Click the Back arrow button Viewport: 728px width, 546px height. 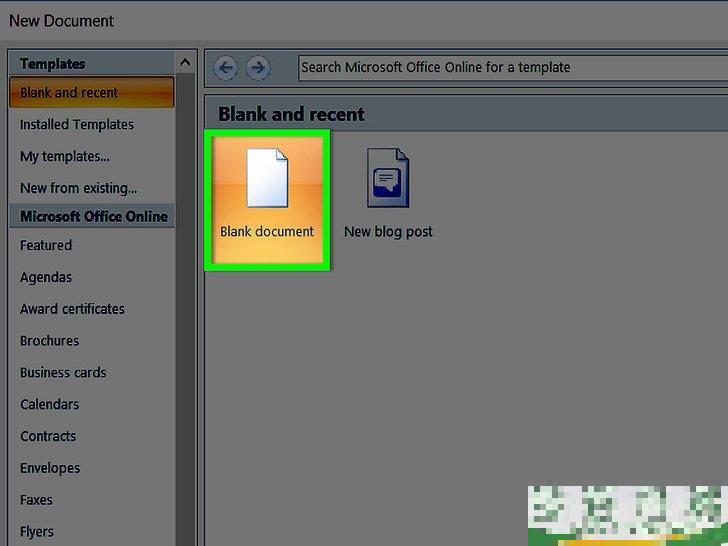226,68
